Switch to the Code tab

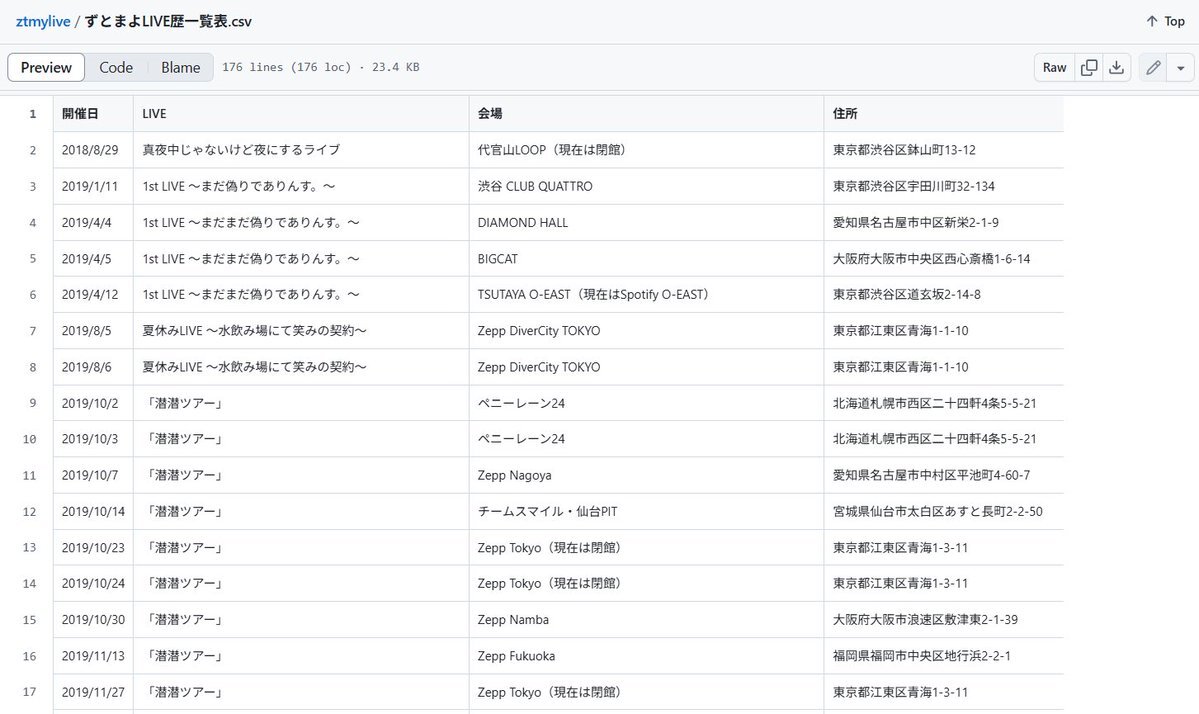[116, 67]
